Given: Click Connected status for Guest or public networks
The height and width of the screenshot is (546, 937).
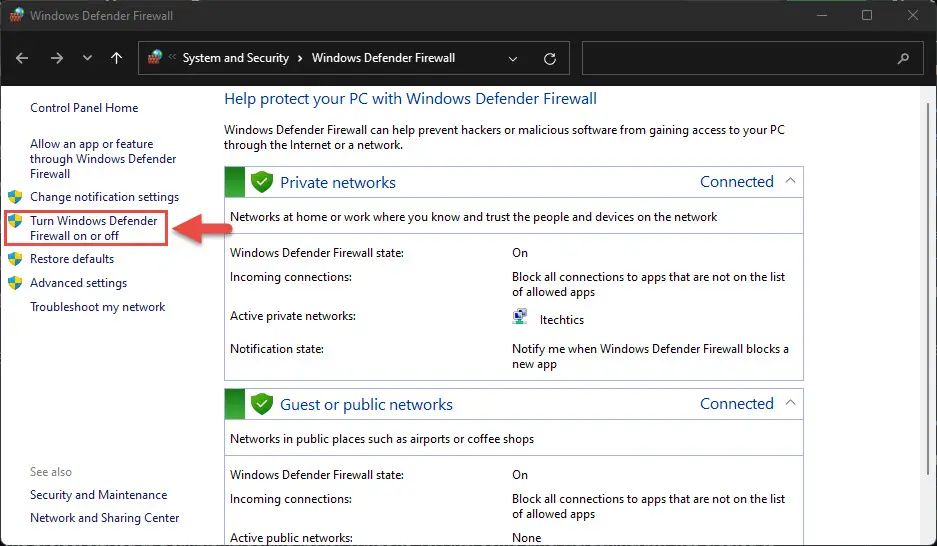Looking at the screenshot, I should click(x=737, y=403).
